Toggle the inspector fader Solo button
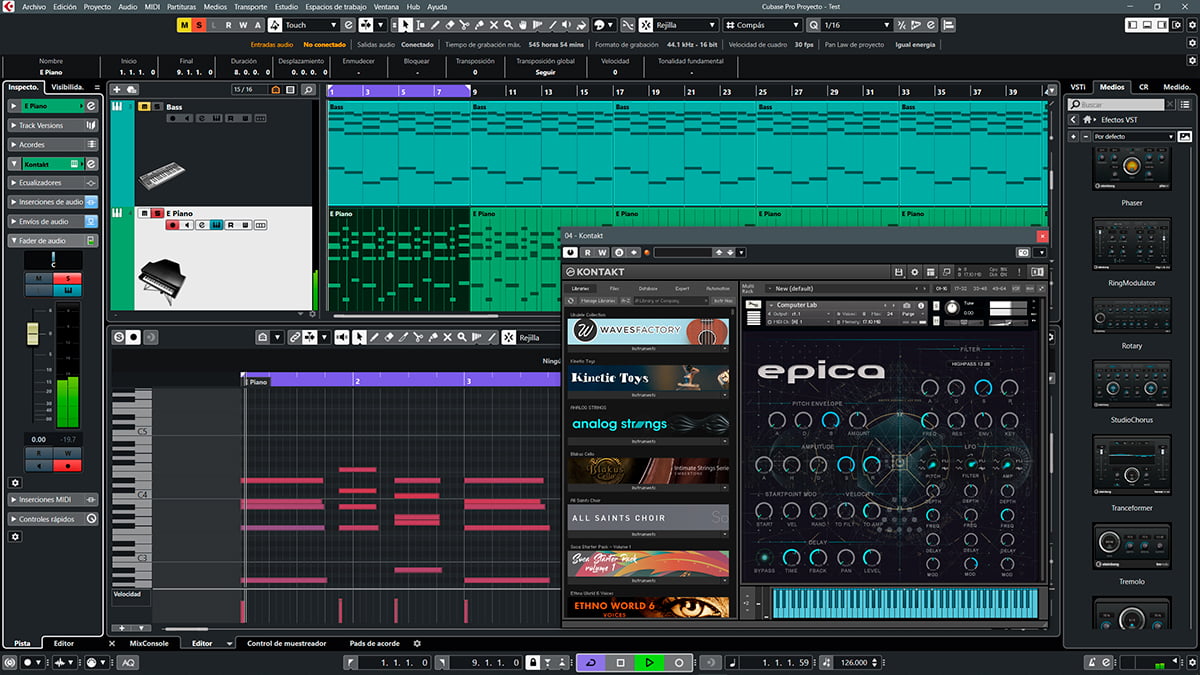 [69, 278]
